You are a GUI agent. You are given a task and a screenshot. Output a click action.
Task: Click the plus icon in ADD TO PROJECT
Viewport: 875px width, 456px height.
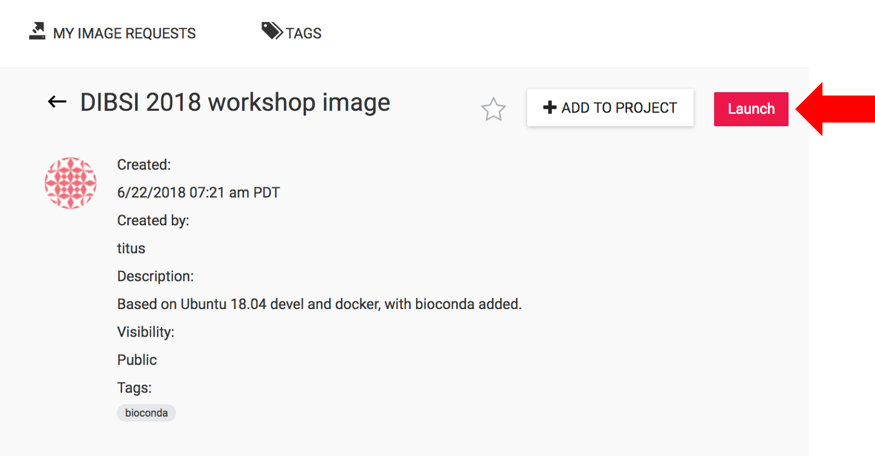pos(550,108)
